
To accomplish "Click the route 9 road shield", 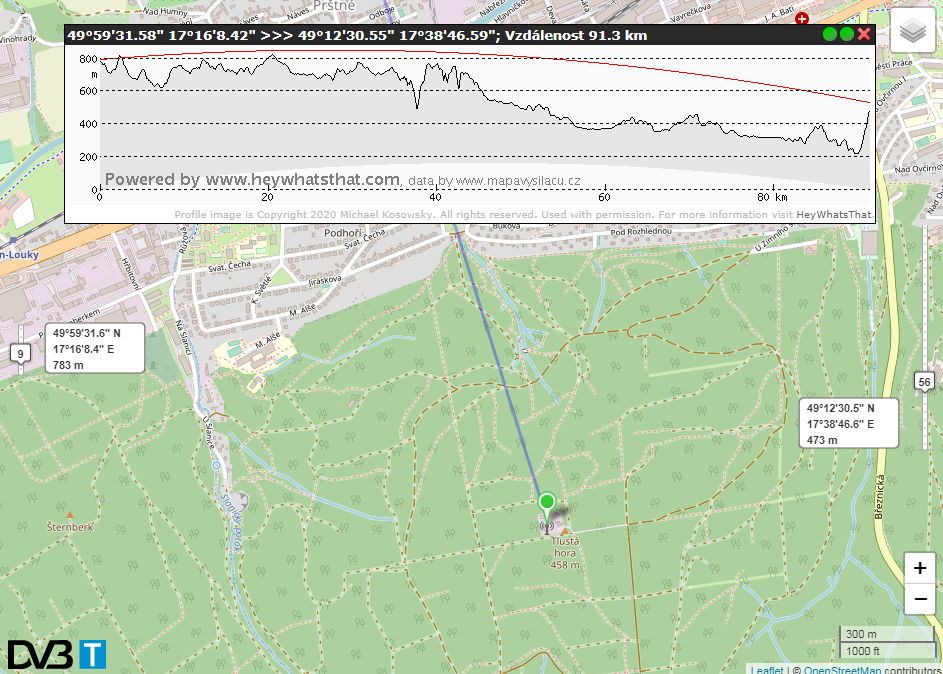I will [x=18, y=354].
